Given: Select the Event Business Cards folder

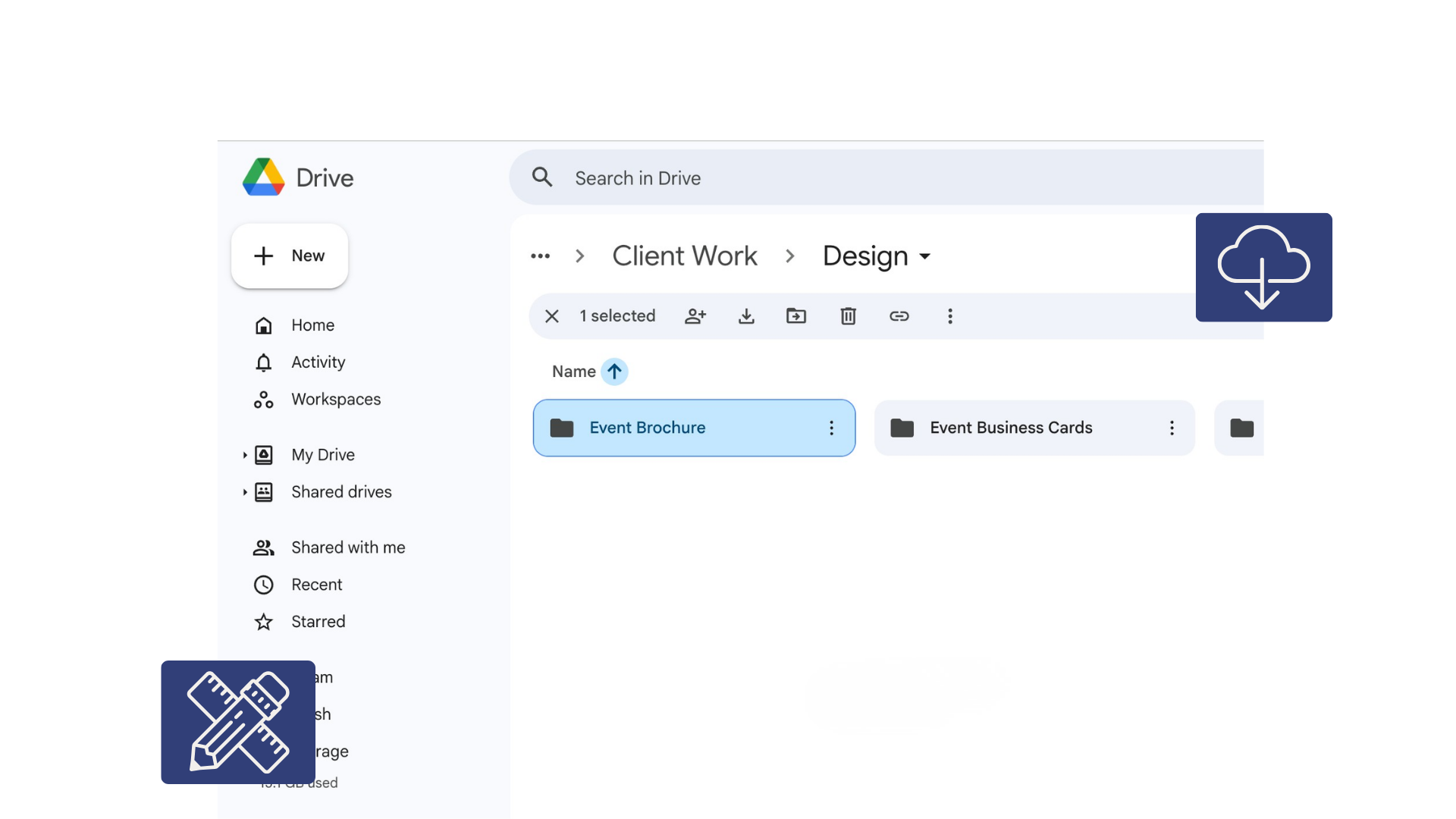Looking at the screenshot, I should tap(1034, 428).
